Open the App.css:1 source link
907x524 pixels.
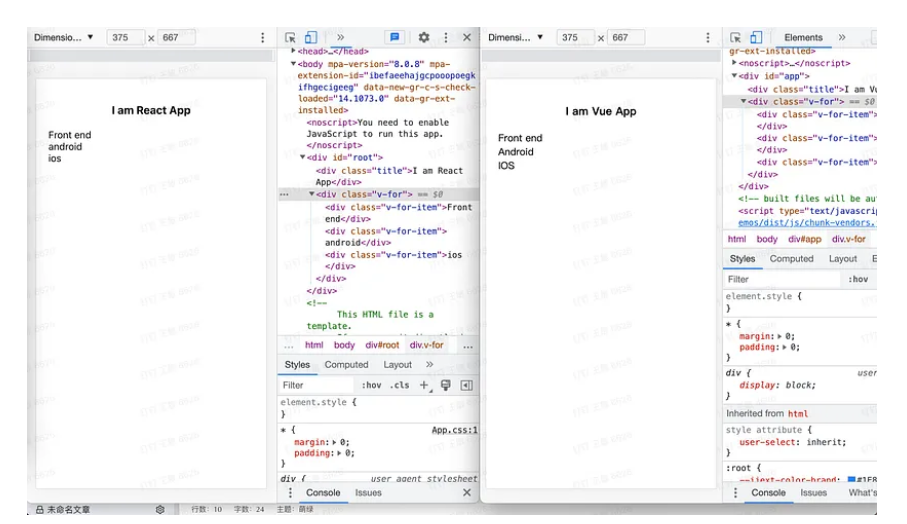(455, 430)
